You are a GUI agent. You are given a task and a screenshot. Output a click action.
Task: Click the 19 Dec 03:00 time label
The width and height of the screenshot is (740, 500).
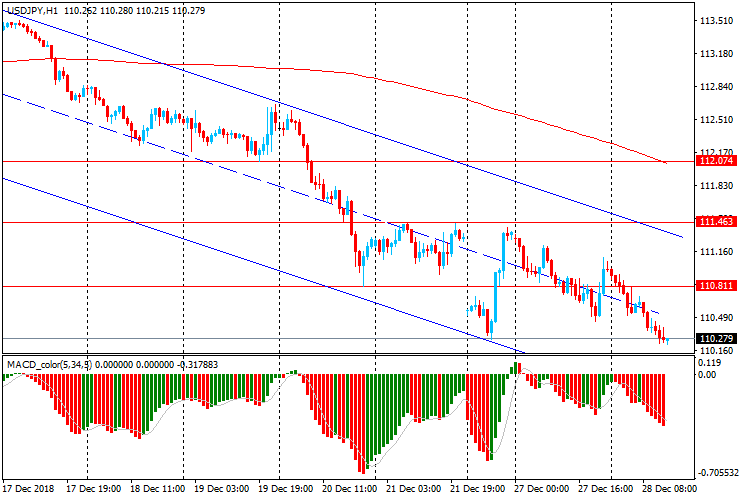point(221,488)
